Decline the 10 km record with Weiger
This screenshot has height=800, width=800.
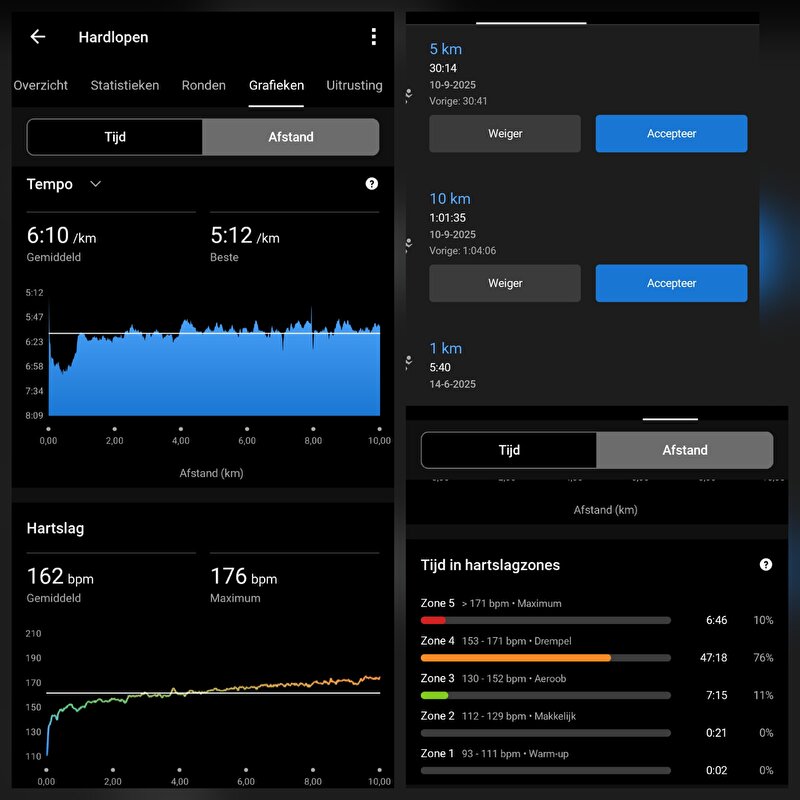point(505,283)
